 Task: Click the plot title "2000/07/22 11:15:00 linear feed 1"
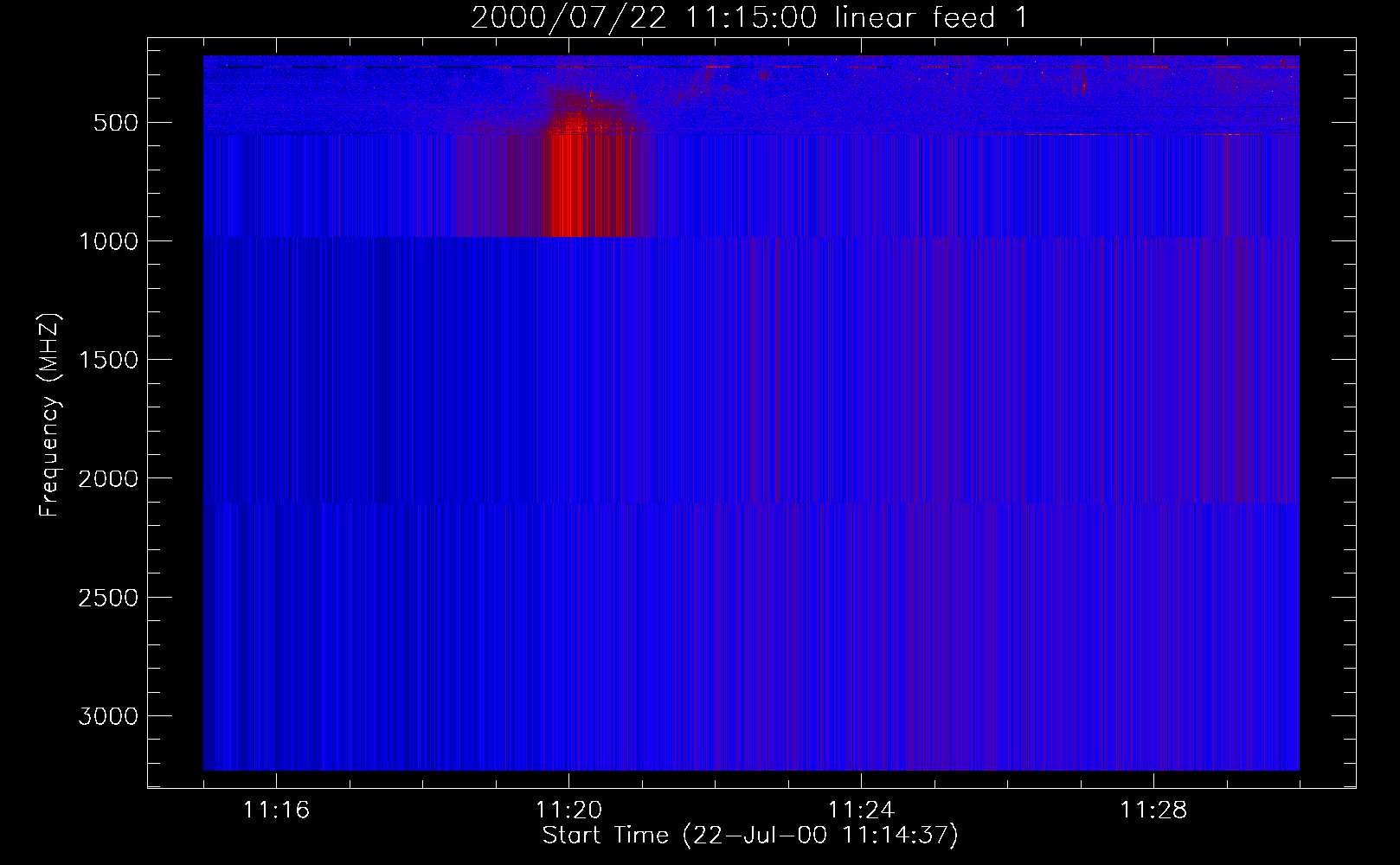click(749, 17)
